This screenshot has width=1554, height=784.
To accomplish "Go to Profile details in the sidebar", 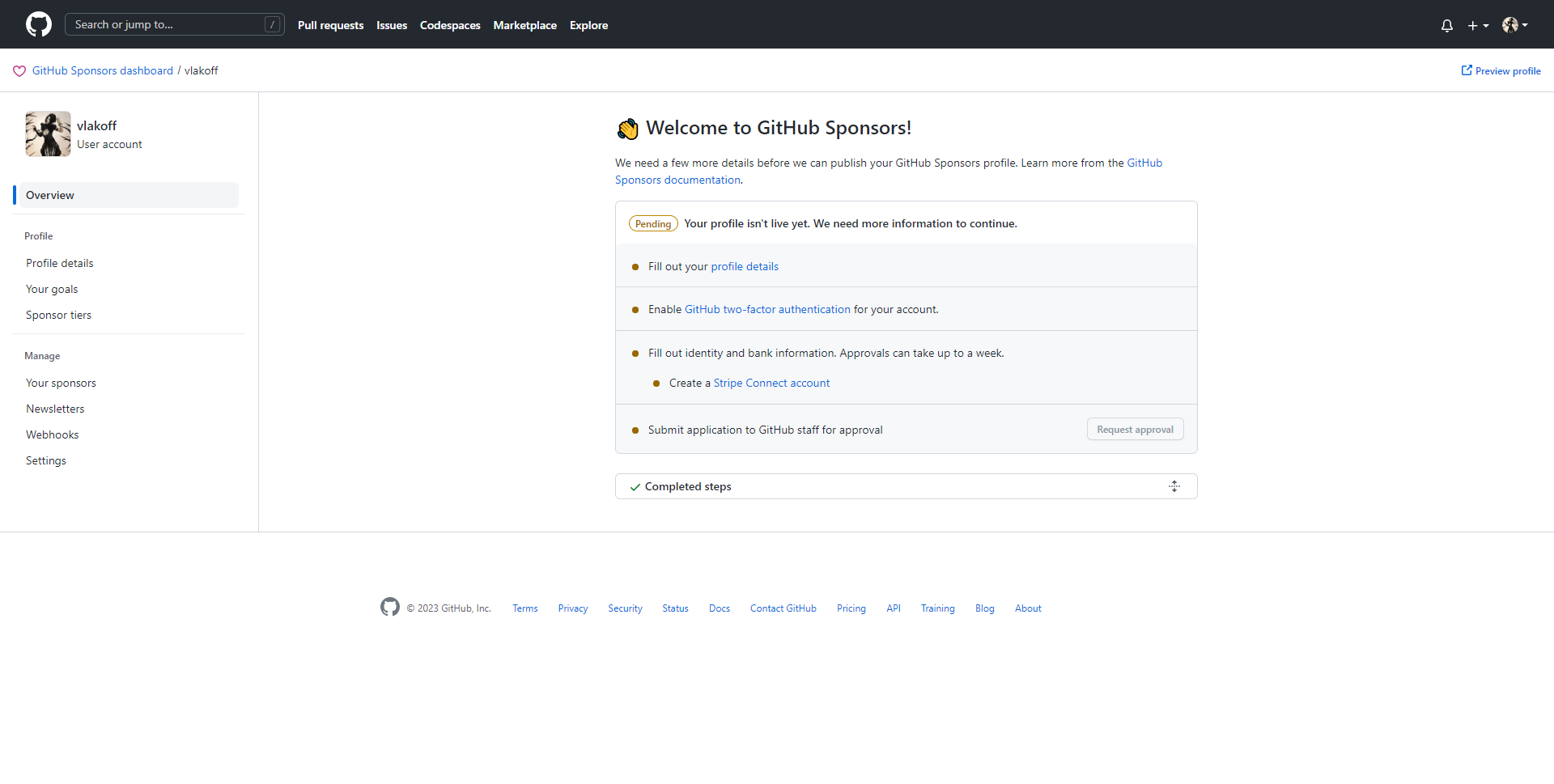I will 59,262.
